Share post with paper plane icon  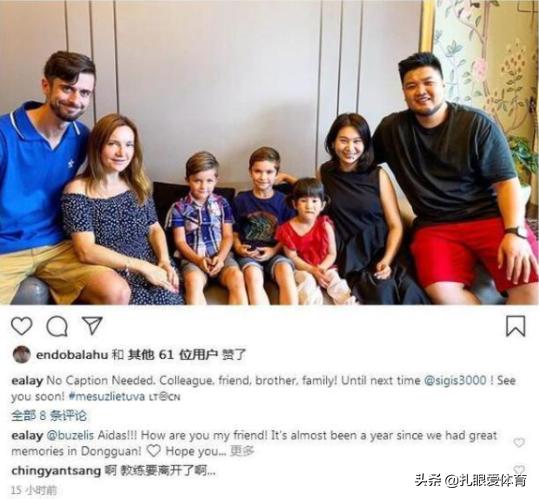tap(92, 325)
